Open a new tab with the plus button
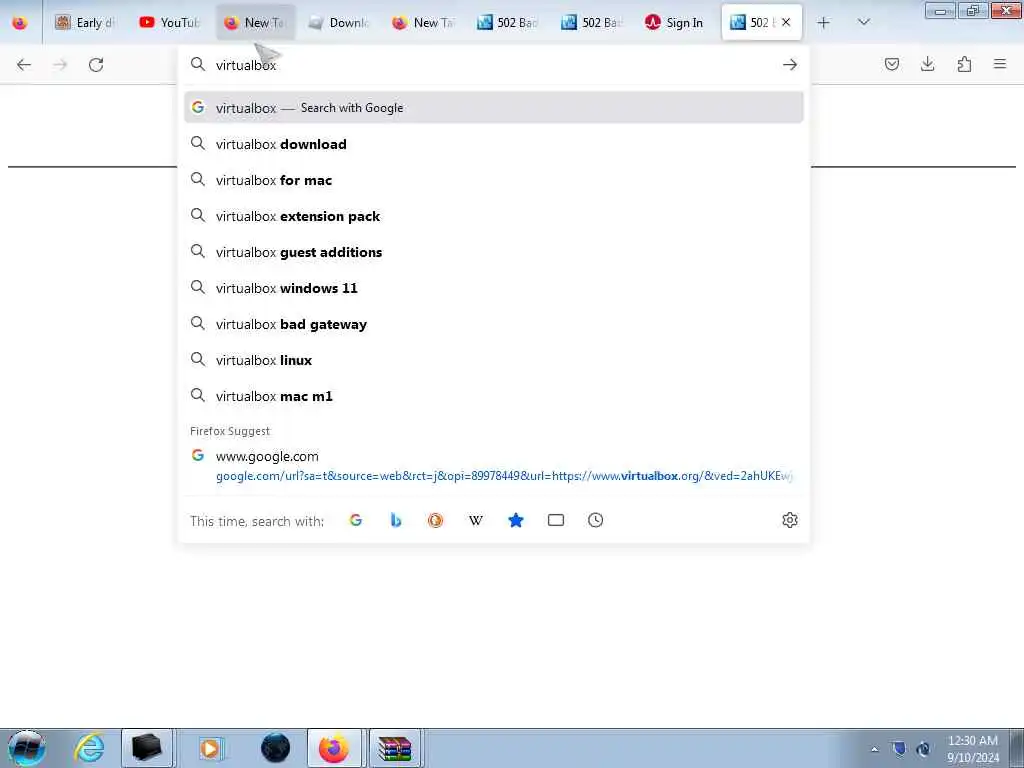Image resolution: width=1024 pixels, height=768 pixels. tap(824, 23)
